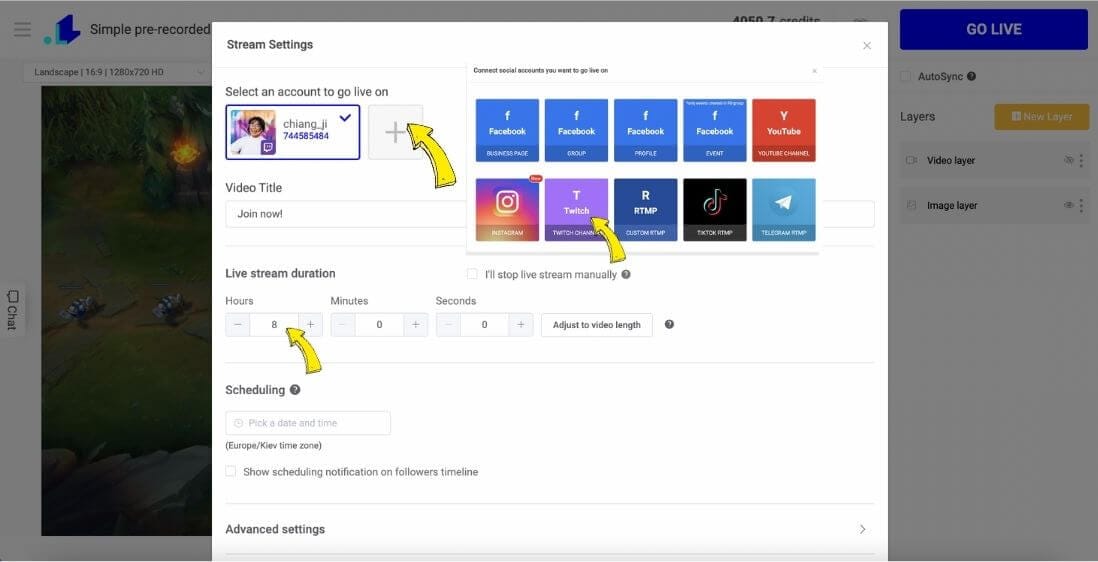Select the chiang_ji Twitch account card
This screenshot has width=1098, height=562.
pos(293,132)
